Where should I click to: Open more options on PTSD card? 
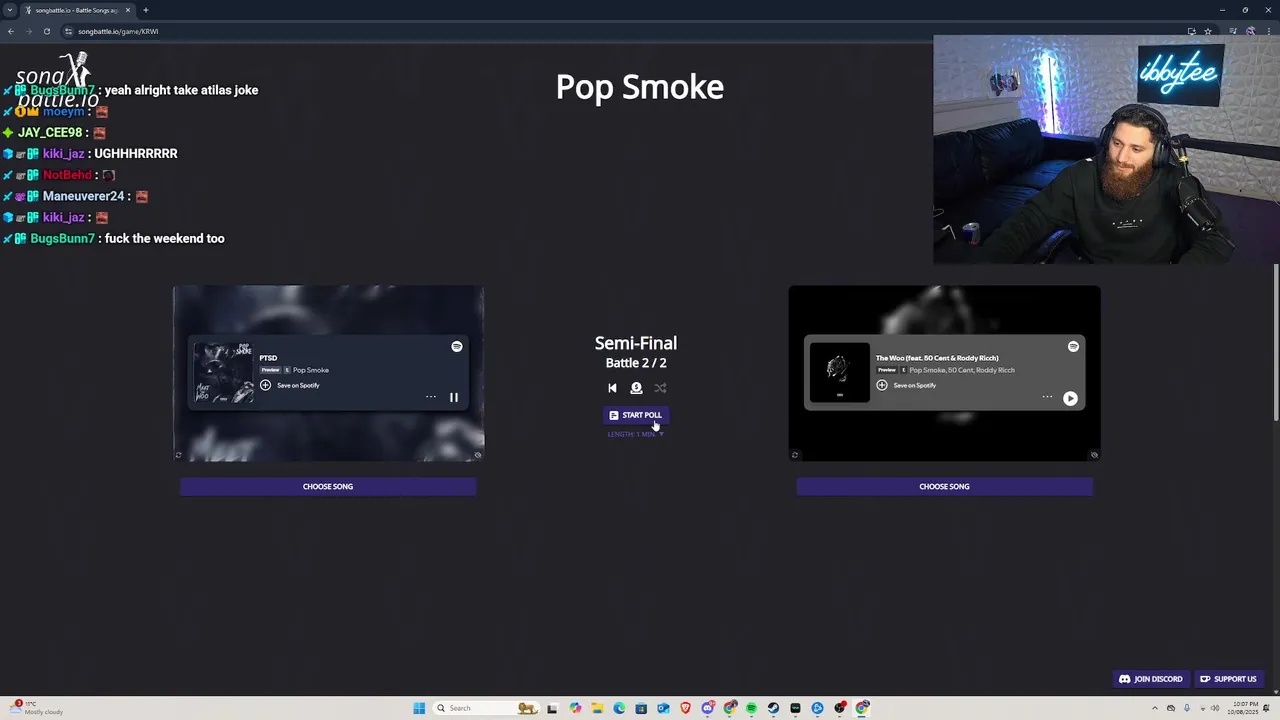(431, 397)
